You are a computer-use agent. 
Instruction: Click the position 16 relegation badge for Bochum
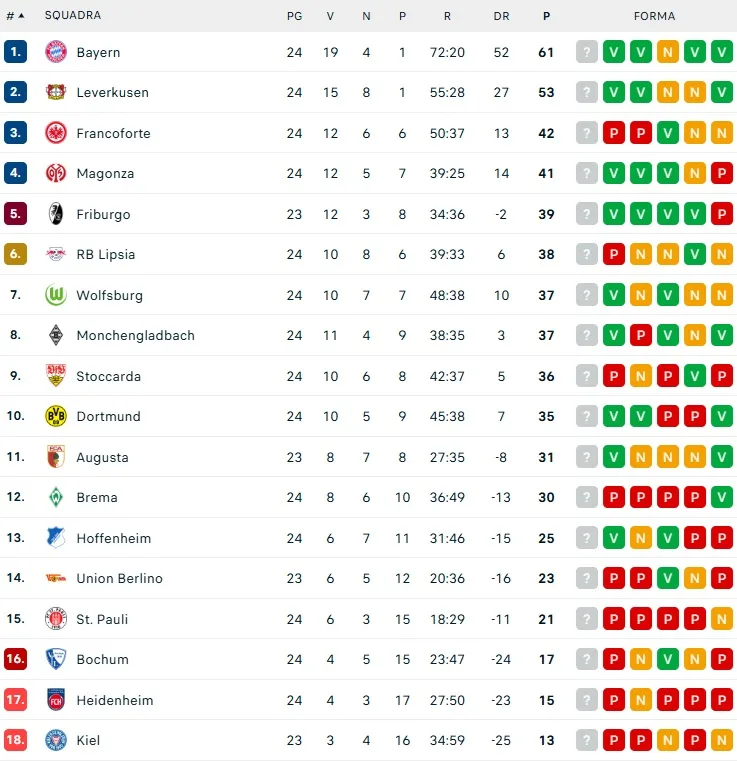(16, 659)
